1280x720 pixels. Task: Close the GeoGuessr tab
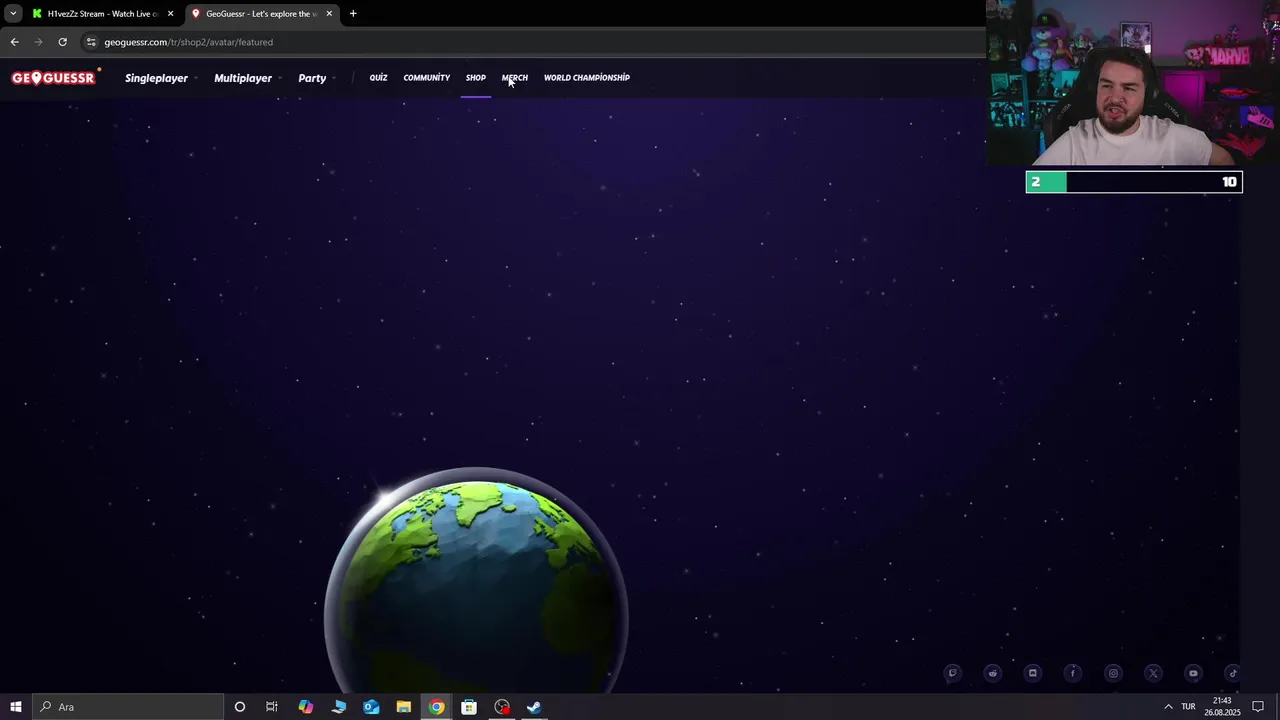point(329,14)
